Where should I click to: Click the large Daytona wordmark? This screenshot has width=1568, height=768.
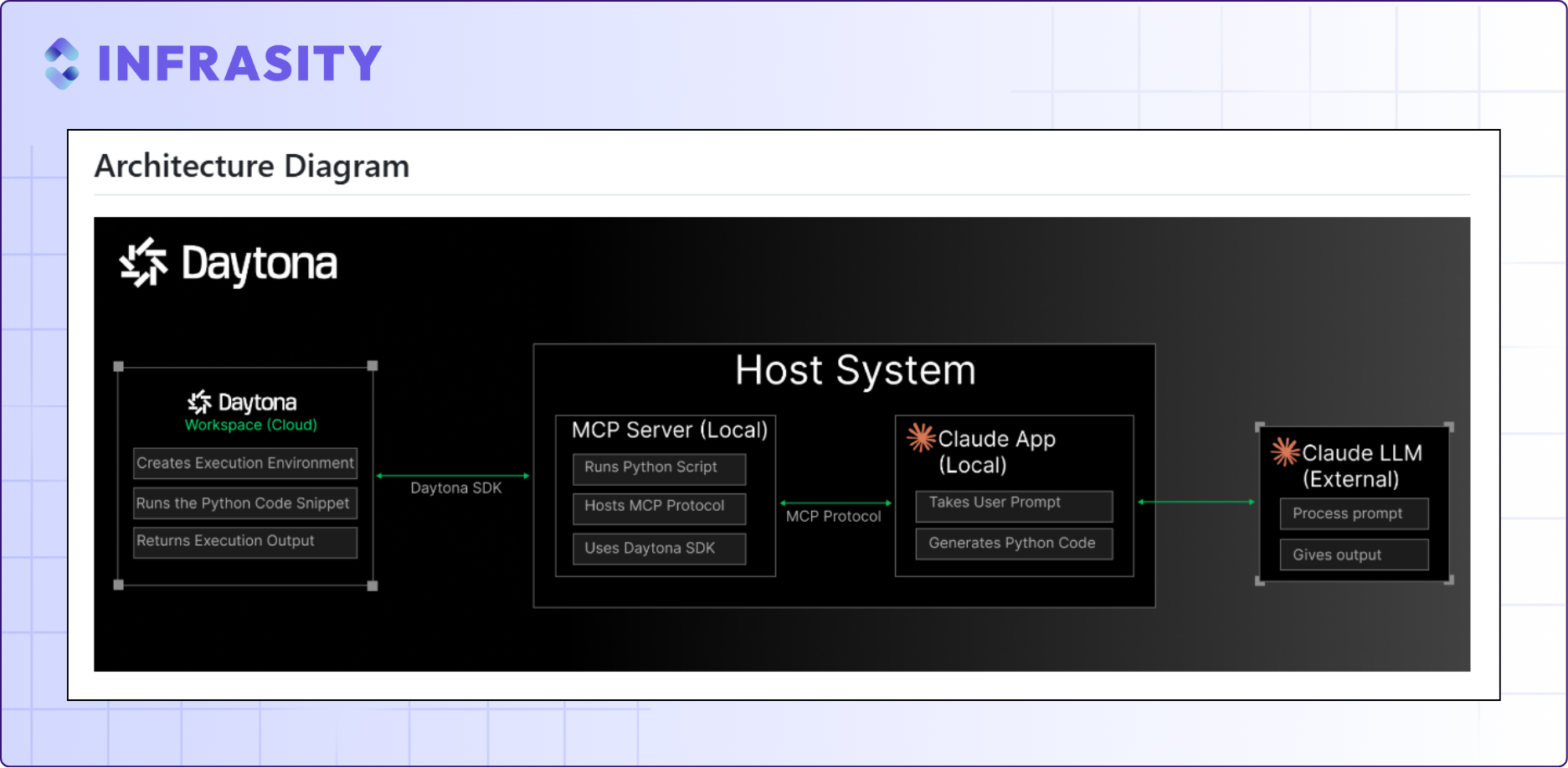pyautogui.click(x=260, y=264)
